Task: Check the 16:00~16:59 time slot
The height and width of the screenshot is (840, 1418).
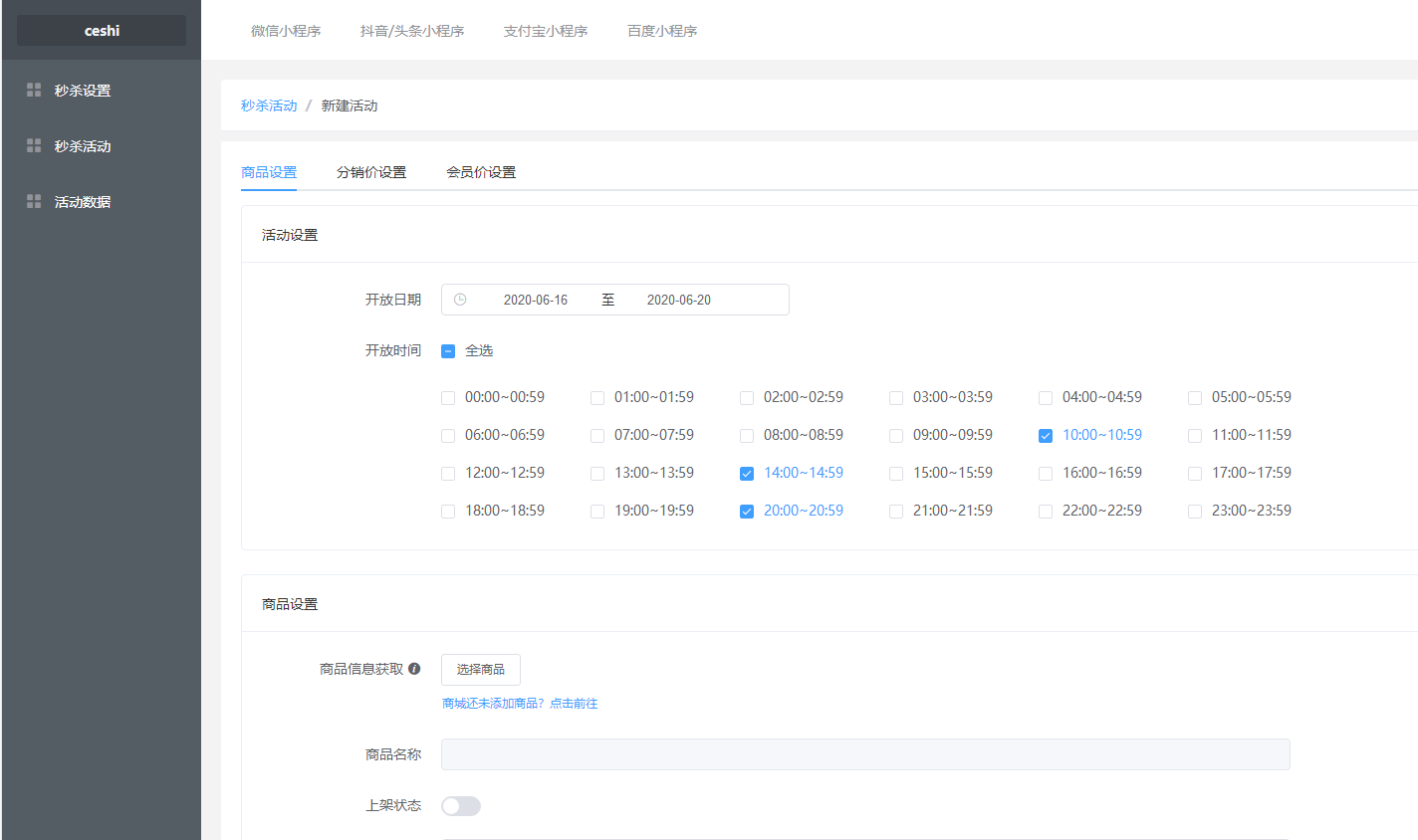Action: 1046,474
